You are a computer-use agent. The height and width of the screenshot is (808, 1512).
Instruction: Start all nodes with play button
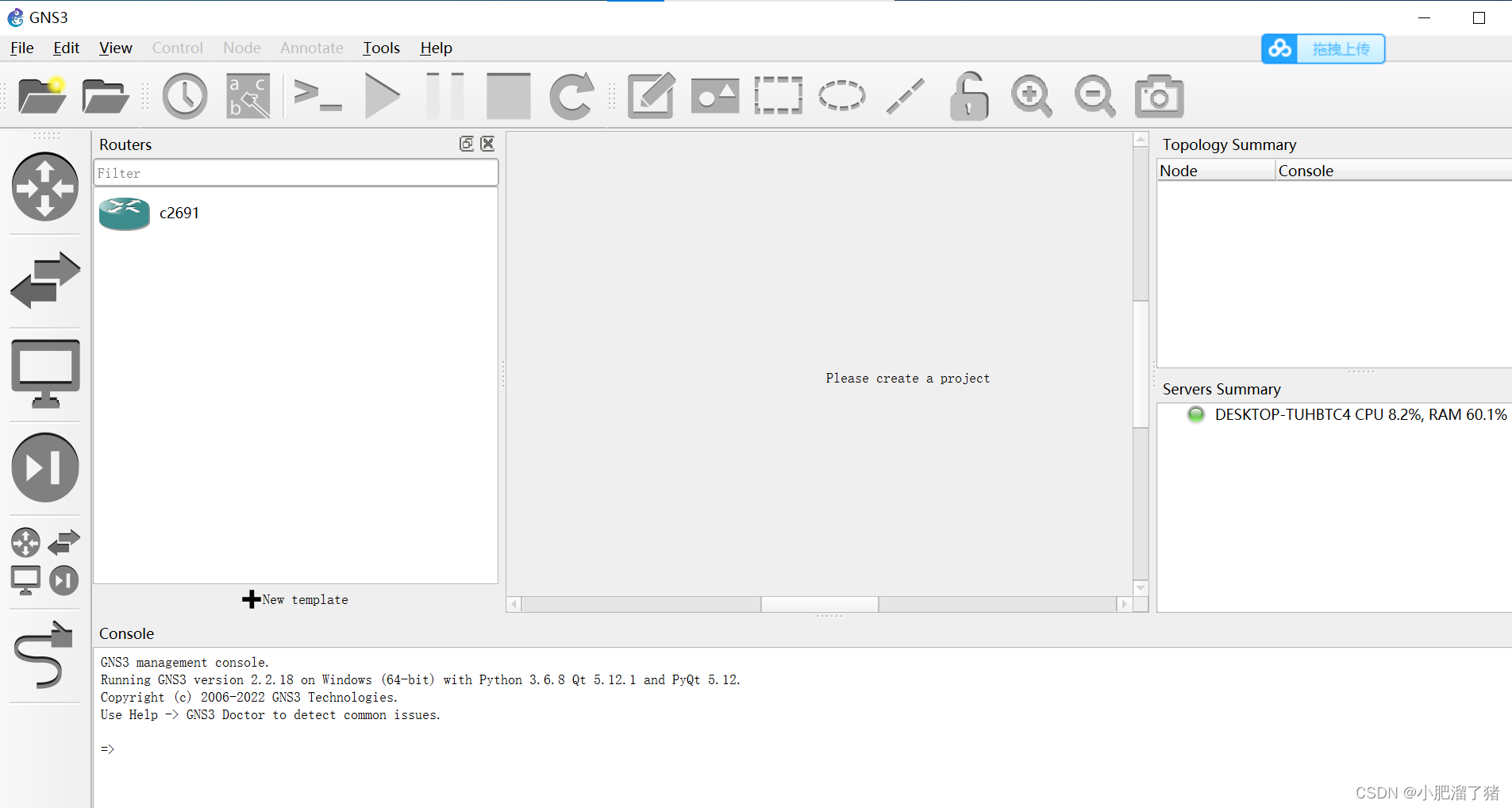click(382, 96)
